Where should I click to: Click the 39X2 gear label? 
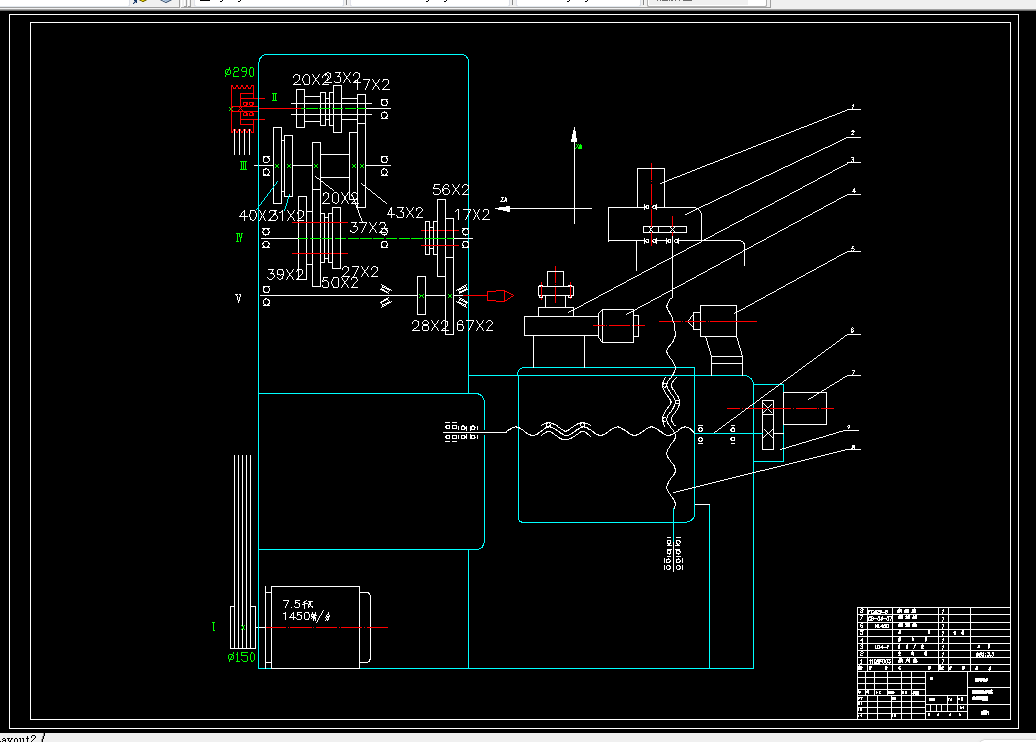click(x=285, y=274)
